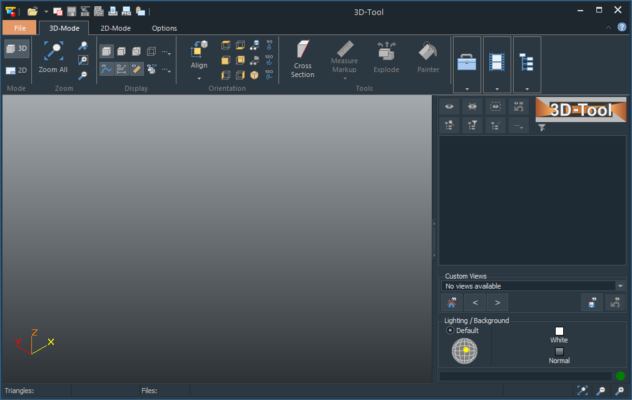Expand more display options dropdown in bottom row
The image size is (632, 400).
(x=166, y=70)
